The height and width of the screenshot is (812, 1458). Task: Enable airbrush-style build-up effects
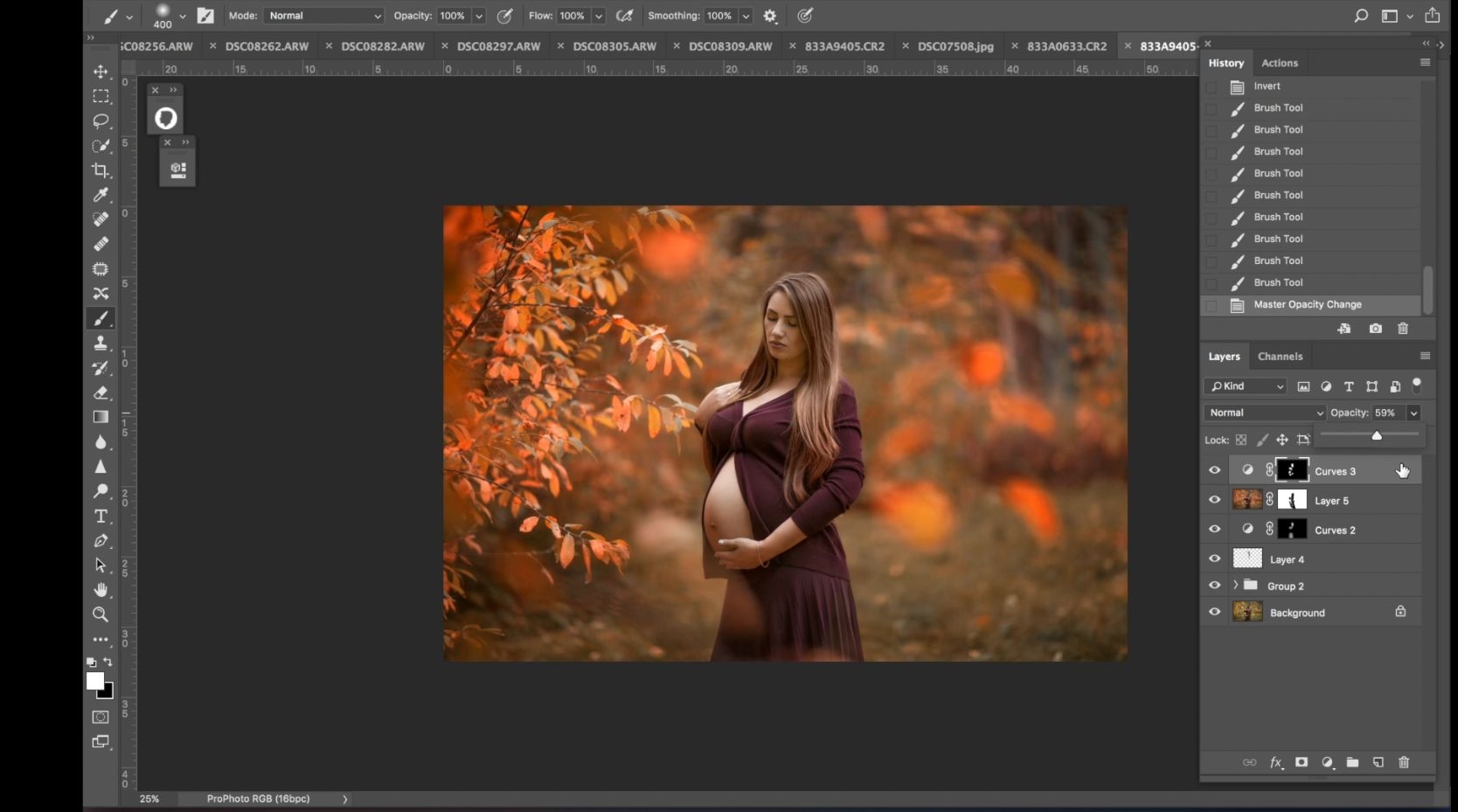624,16
